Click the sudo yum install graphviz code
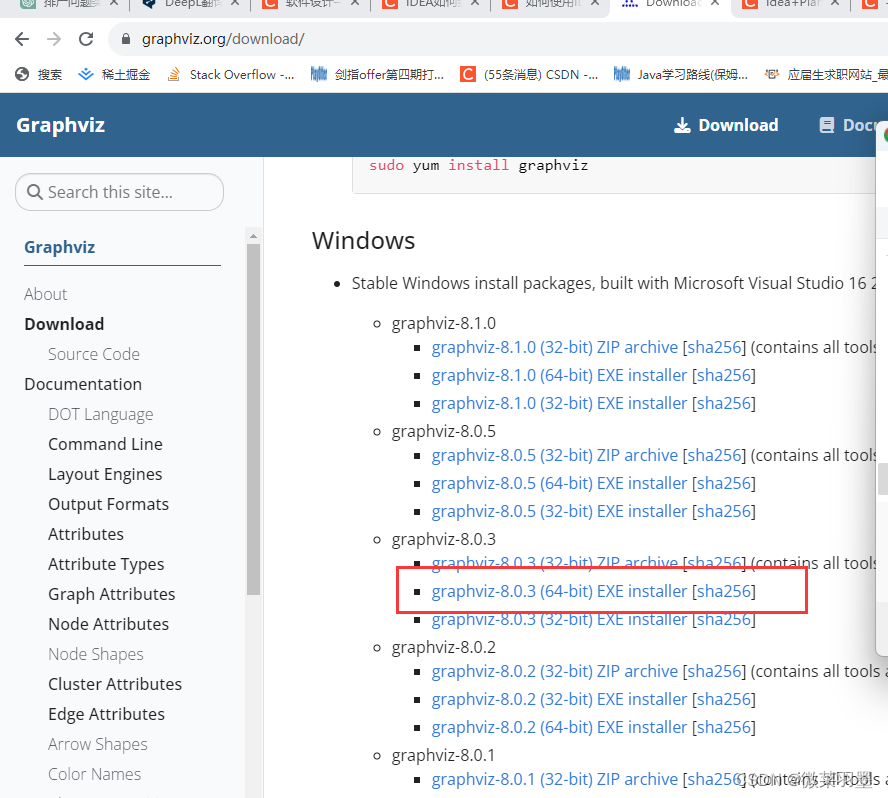Screen dimensions: 888x798 click(479, 165)
